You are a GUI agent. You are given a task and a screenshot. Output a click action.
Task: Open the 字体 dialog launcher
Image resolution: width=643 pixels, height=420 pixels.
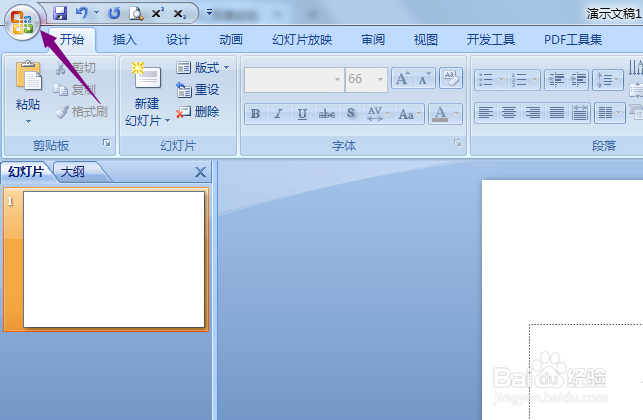point(458,143)
